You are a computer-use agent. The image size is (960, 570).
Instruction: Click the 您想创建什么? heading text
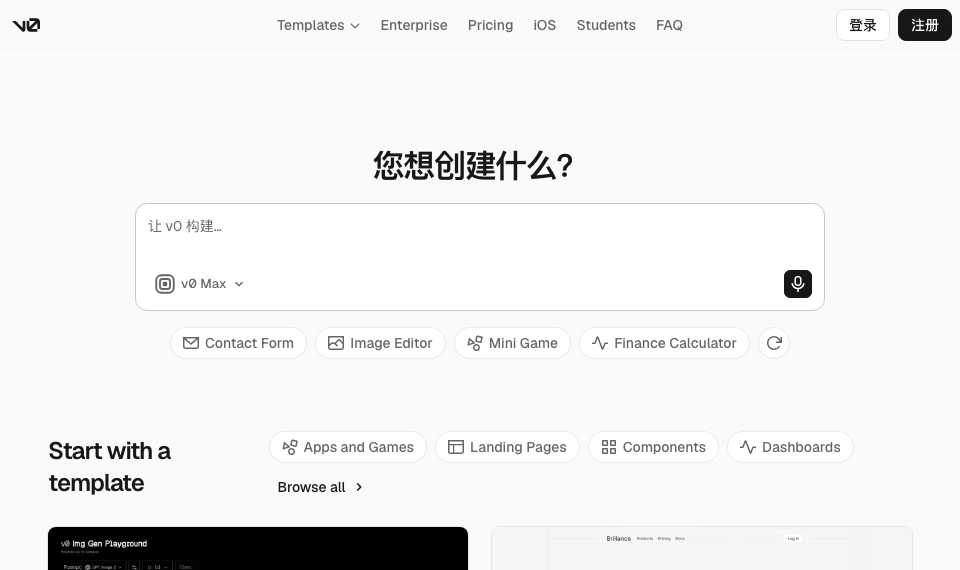[473, 166]
